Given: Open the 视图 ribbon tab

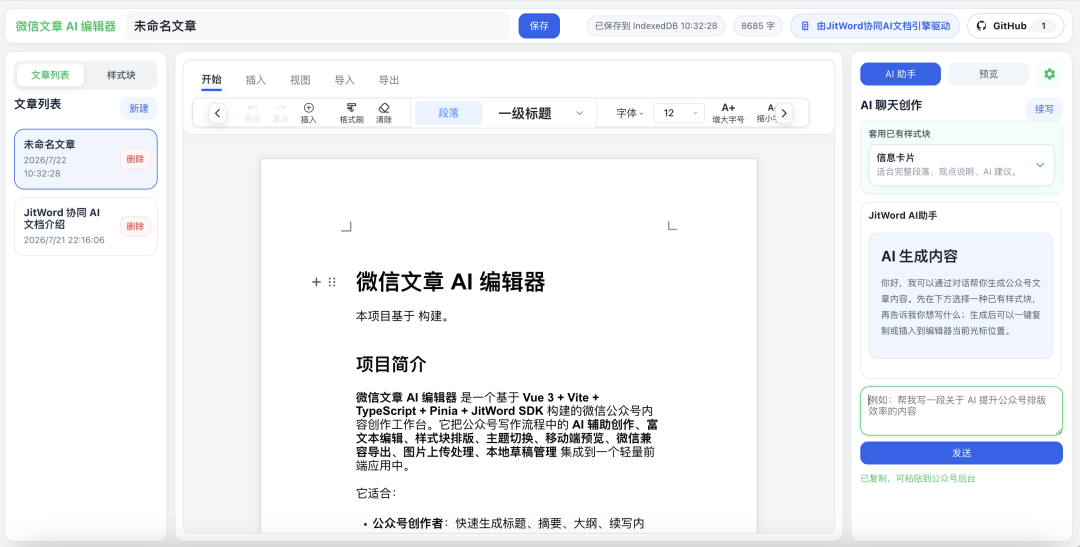Looking at the screenshot, I should 300,80.
